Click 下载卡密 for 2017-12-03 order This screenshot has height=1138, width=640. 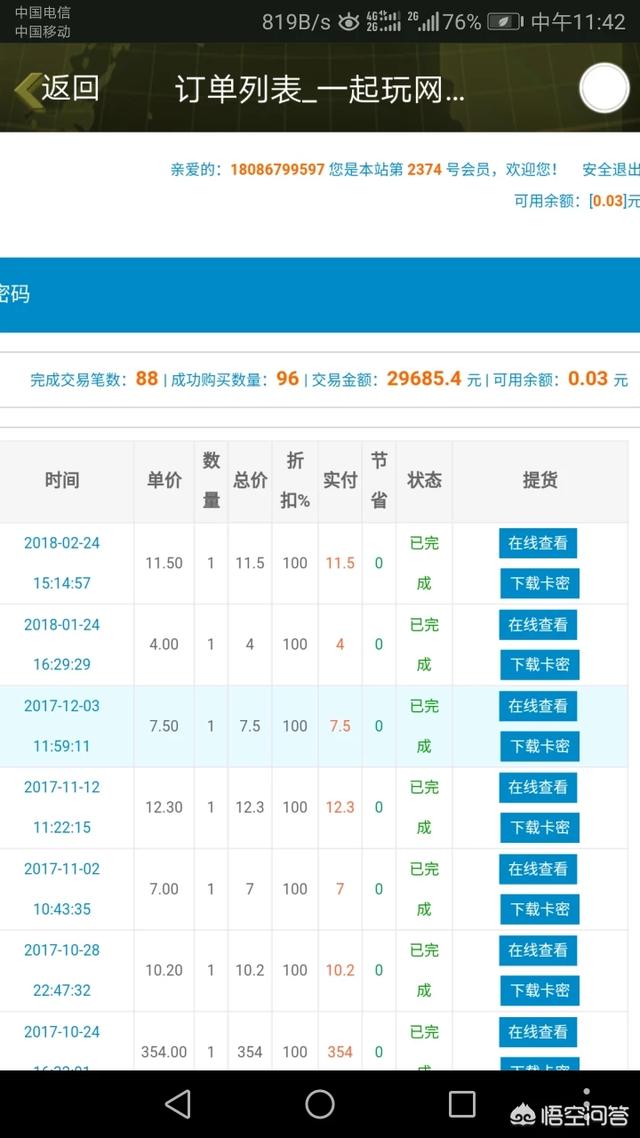(x=539, y=746)
